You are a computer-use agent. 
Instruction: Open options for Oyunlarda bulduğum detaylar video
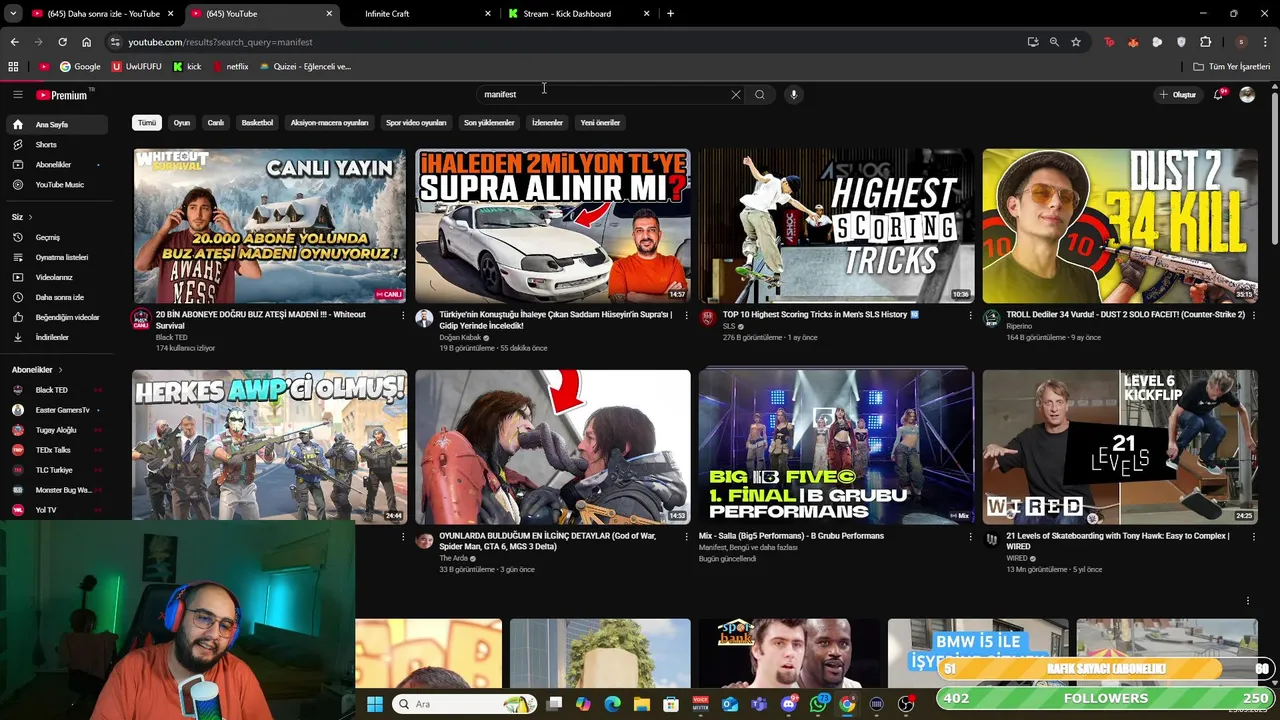[x=686, y=537]
